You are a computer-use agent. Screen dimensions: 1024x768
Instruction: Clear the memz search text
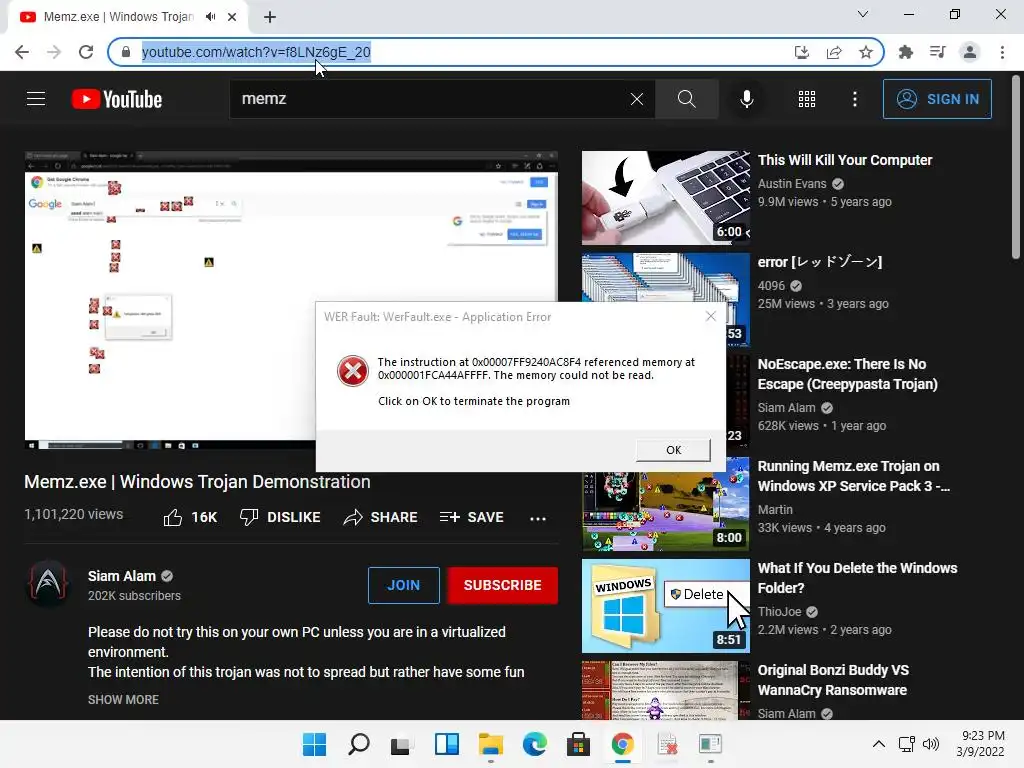tap(637, 99)
